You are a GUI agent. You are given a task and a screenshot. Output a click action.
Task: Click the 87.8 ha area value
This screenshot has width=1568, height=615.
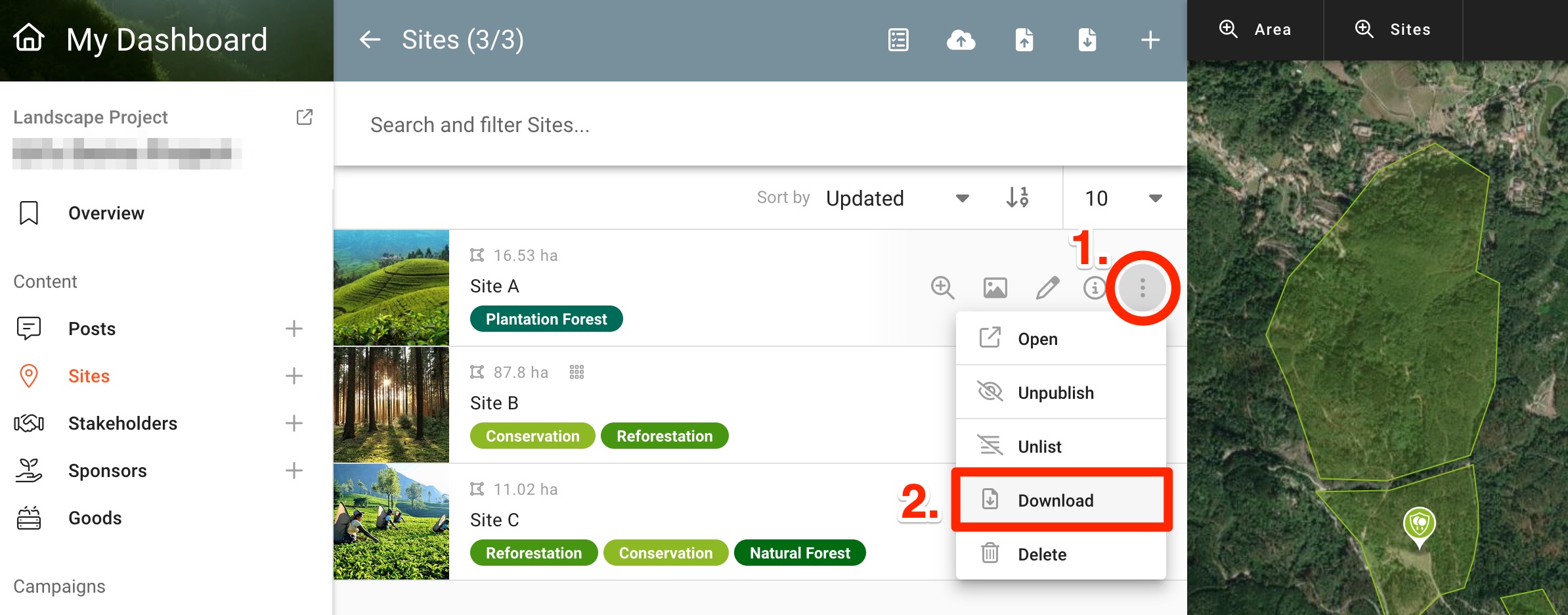(x=521, y=372)
